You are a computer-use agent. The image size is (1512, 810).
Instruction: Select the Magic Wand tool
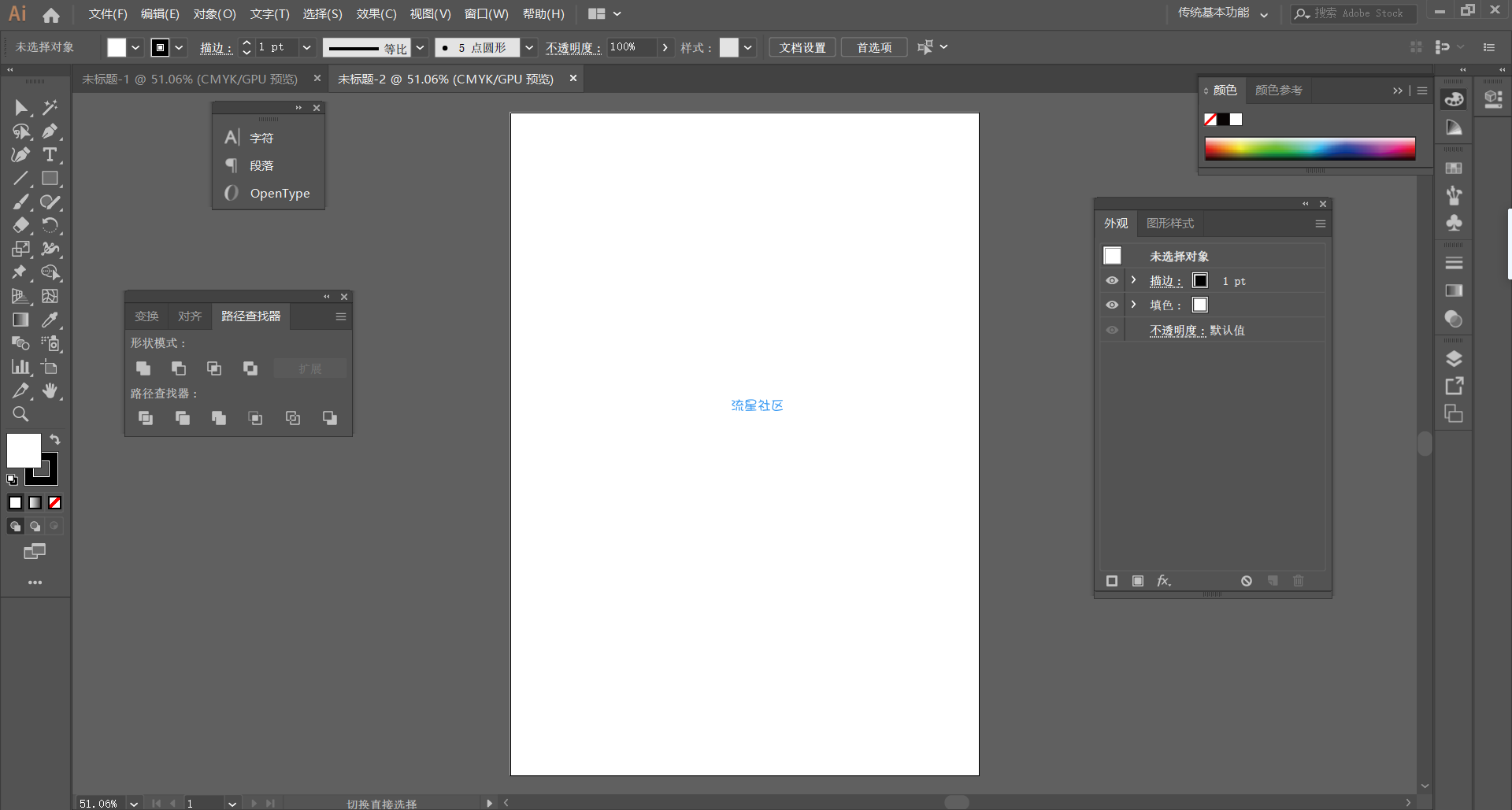click(x=50, y=108)
